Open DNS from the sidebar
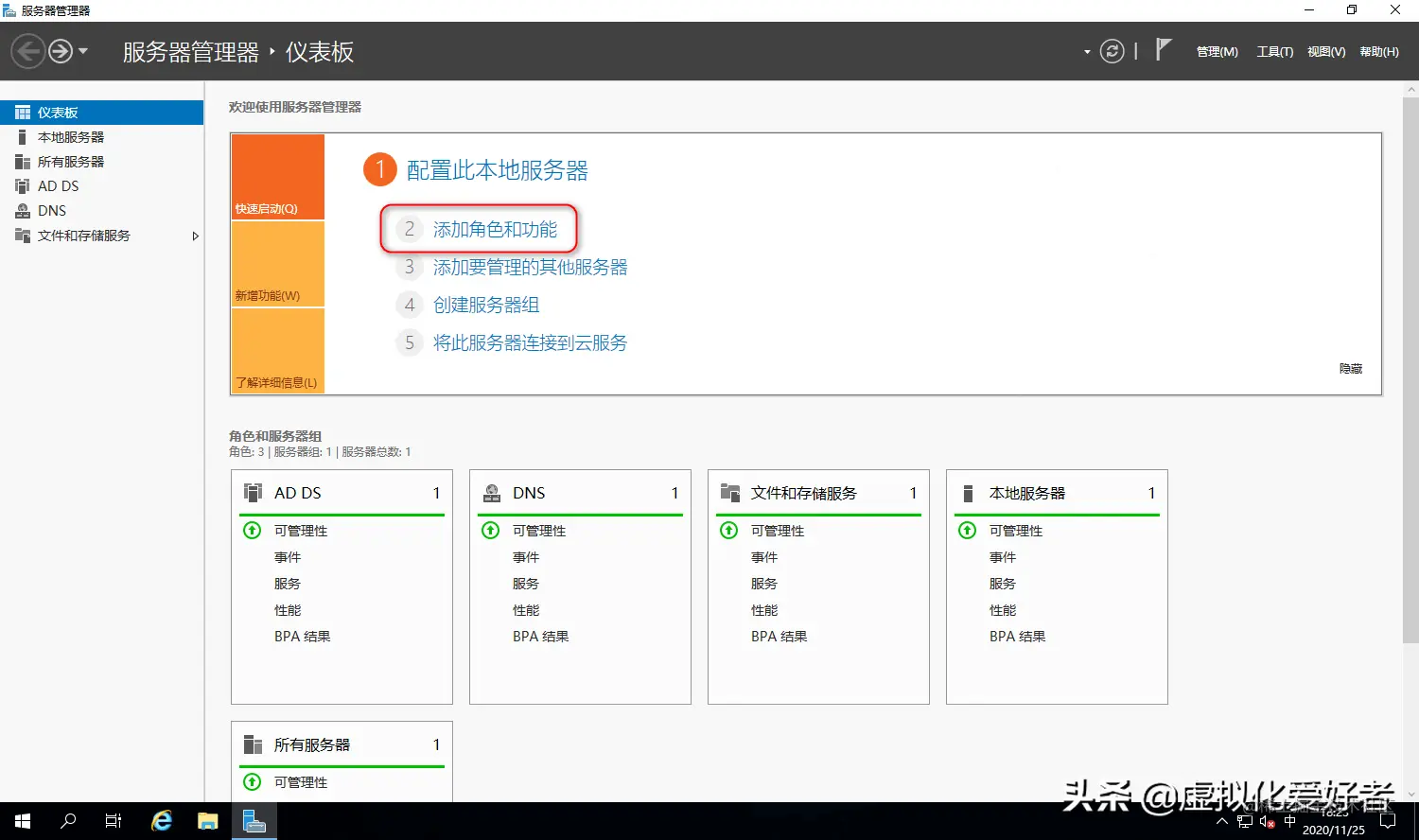 coord(51,210)
